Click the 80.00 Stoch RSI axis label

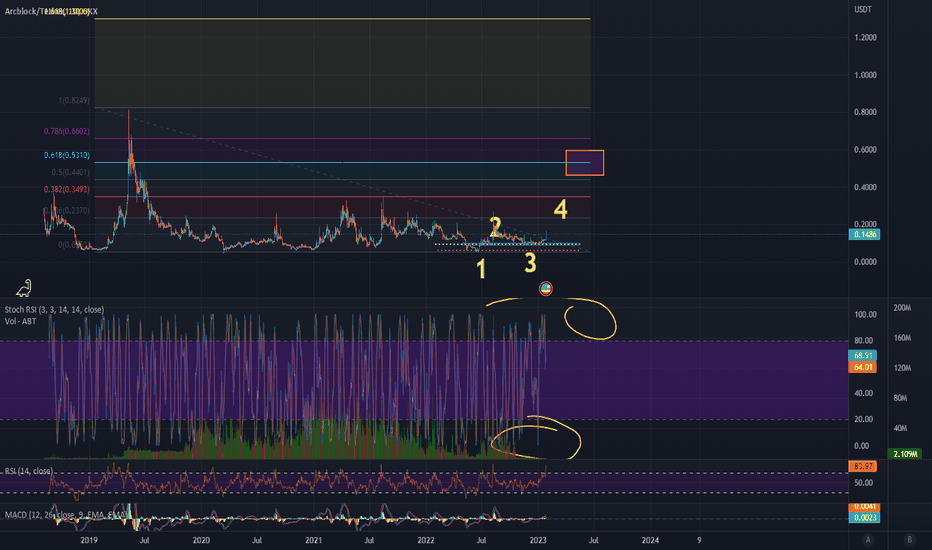tap(863, 341)
